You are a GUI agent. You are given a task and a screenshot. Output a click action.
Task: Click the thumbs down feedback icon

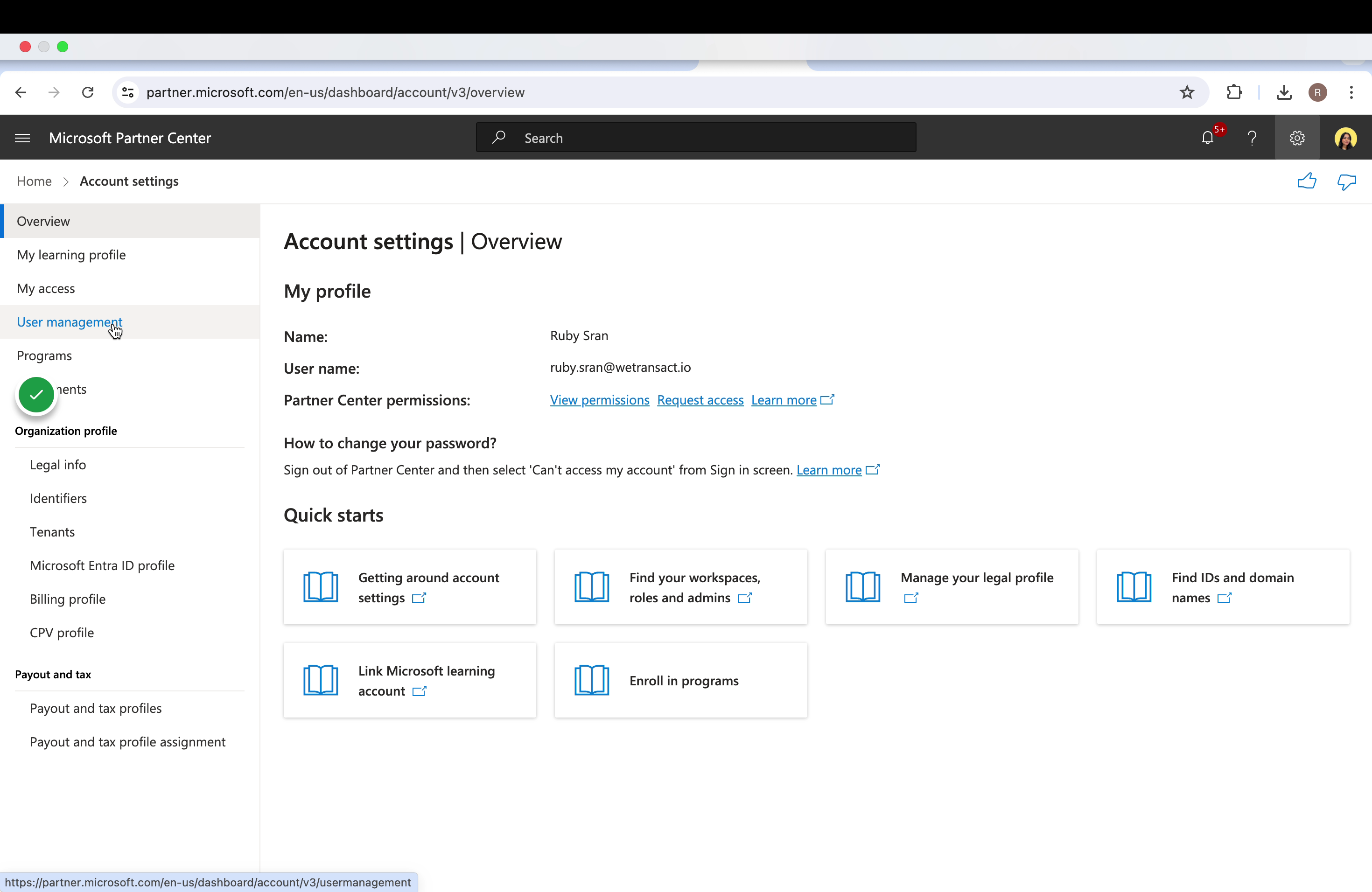tap(1347, 181)
